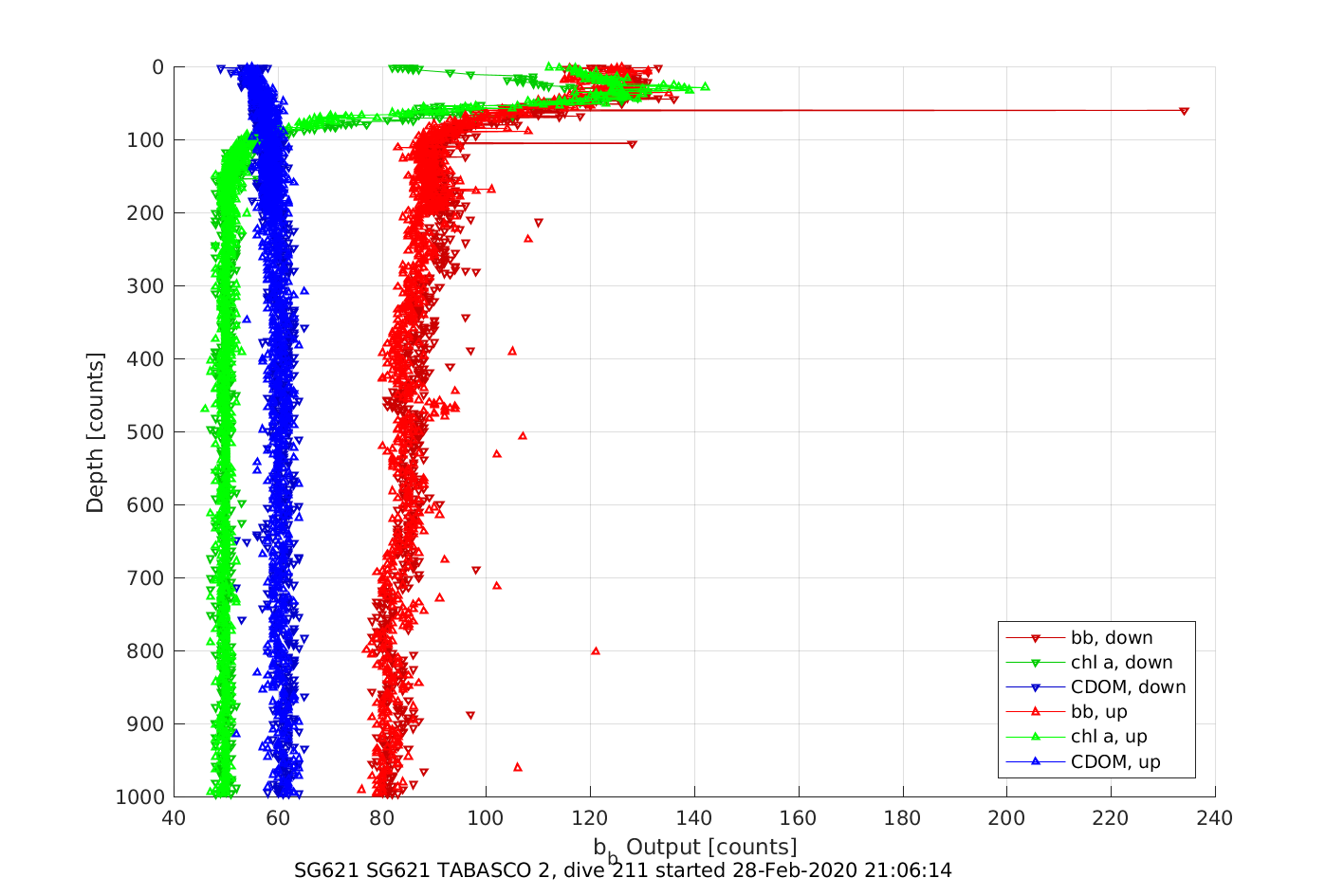Click y-axis tick label 900
Screen dimensions: 1344x896
(x=146, y=724)
